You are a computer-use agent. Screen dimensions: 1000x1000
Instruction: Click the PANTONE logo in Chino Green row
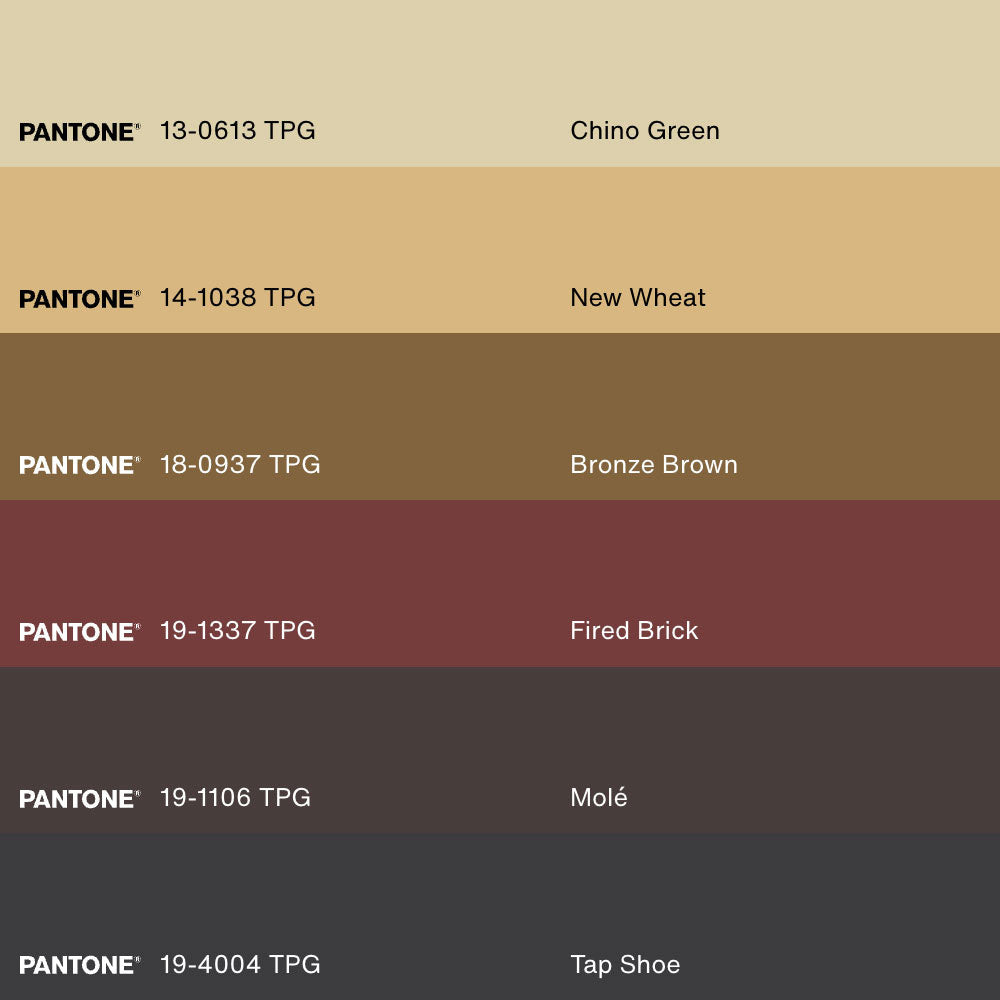[79, 132]
